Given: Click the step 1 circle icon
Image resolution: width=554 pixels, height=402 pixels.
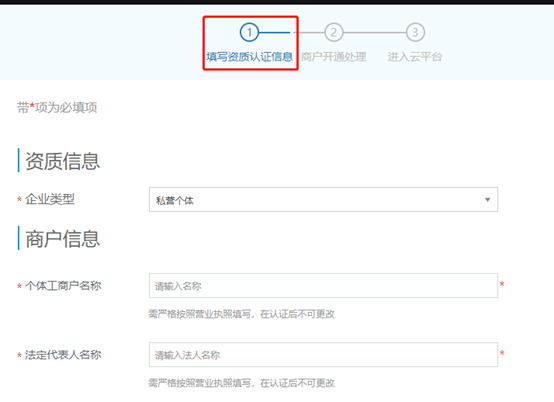Looking at the screenshot, I should (249, 32).
